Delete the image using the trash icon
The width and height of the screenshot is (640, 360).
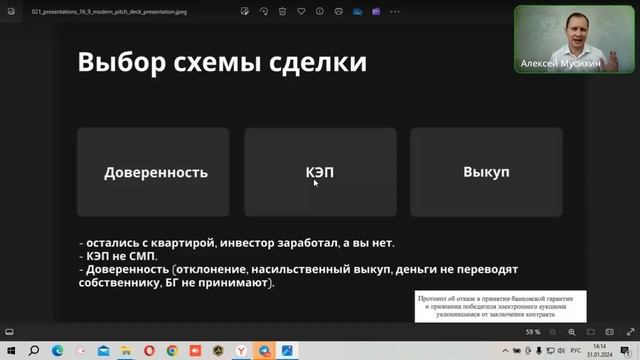tap(282, 11)
